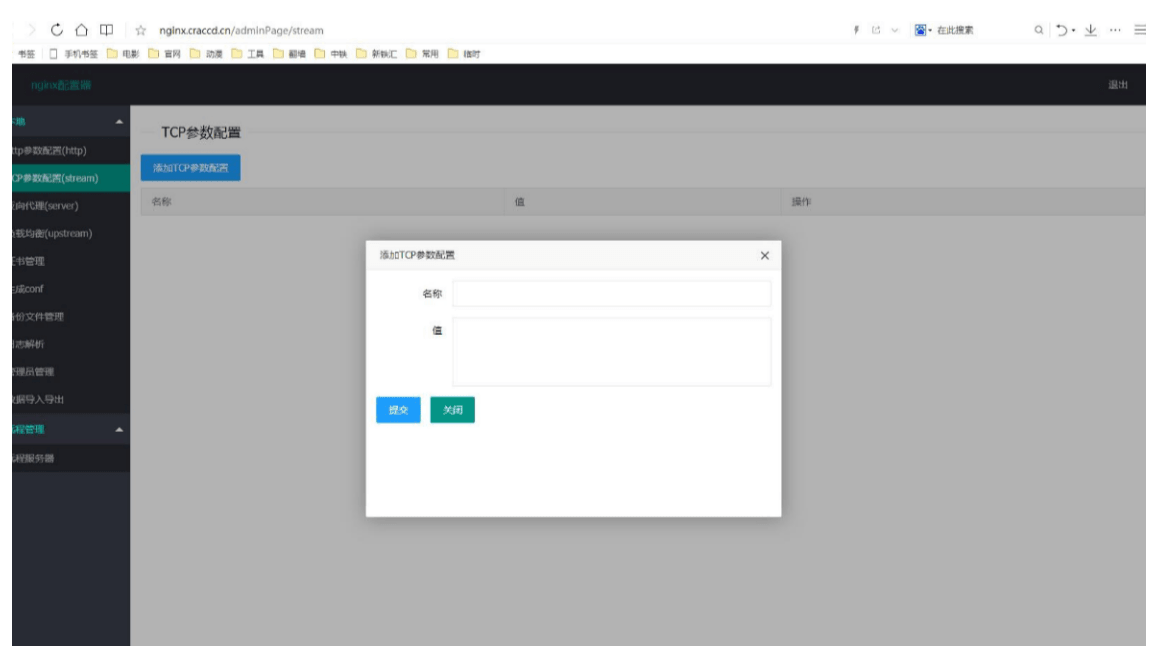Image resolution: width=1151 pixels, height=649 pixels.
Task: Open 日志解析 sidebar item
Action: click(x=70, y=344)
